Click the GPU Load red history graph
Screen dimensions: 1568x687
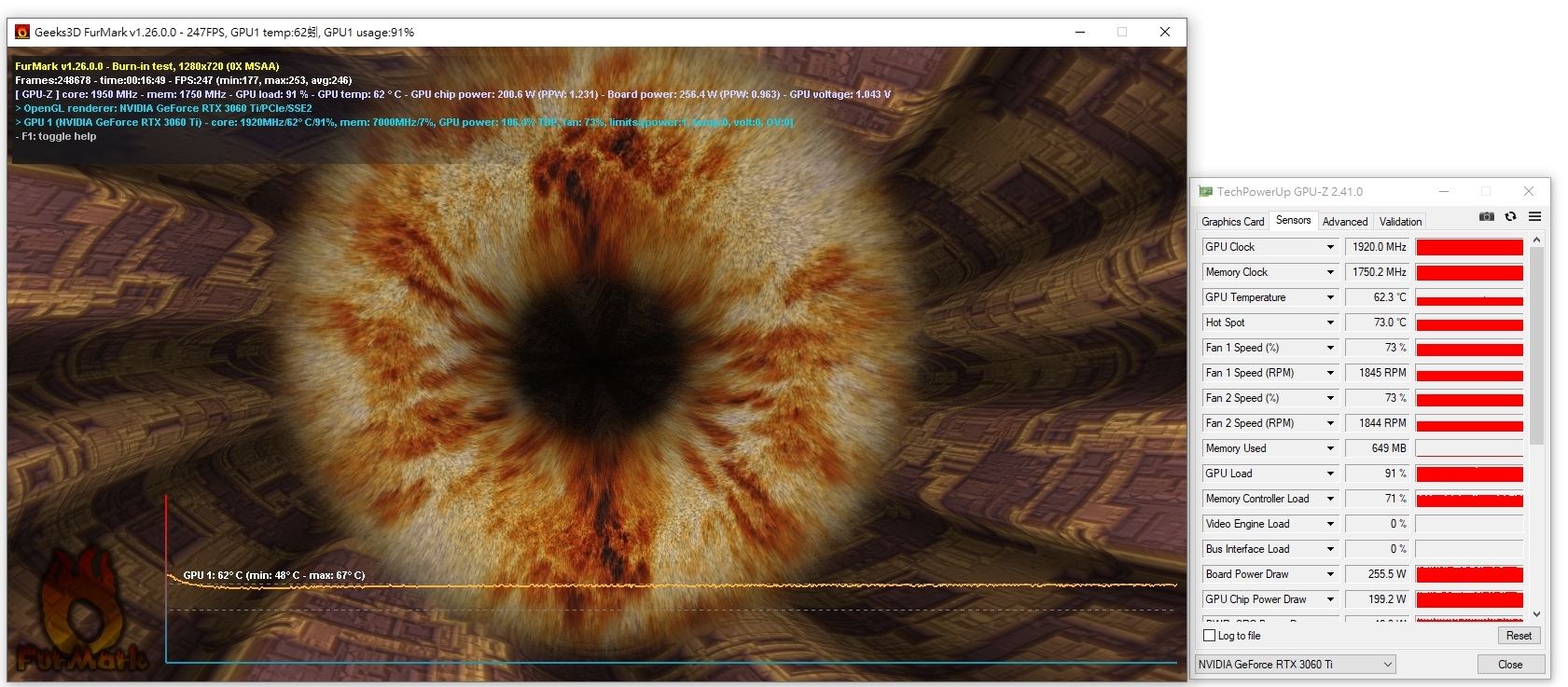(1469, 474)
